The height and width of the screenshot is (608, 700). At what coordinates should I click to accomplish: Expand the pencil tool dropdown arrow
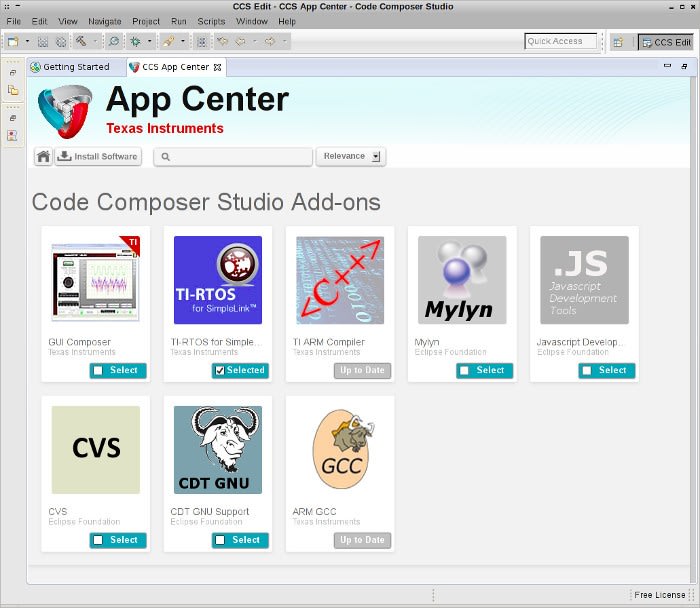[x=183, y=42]
